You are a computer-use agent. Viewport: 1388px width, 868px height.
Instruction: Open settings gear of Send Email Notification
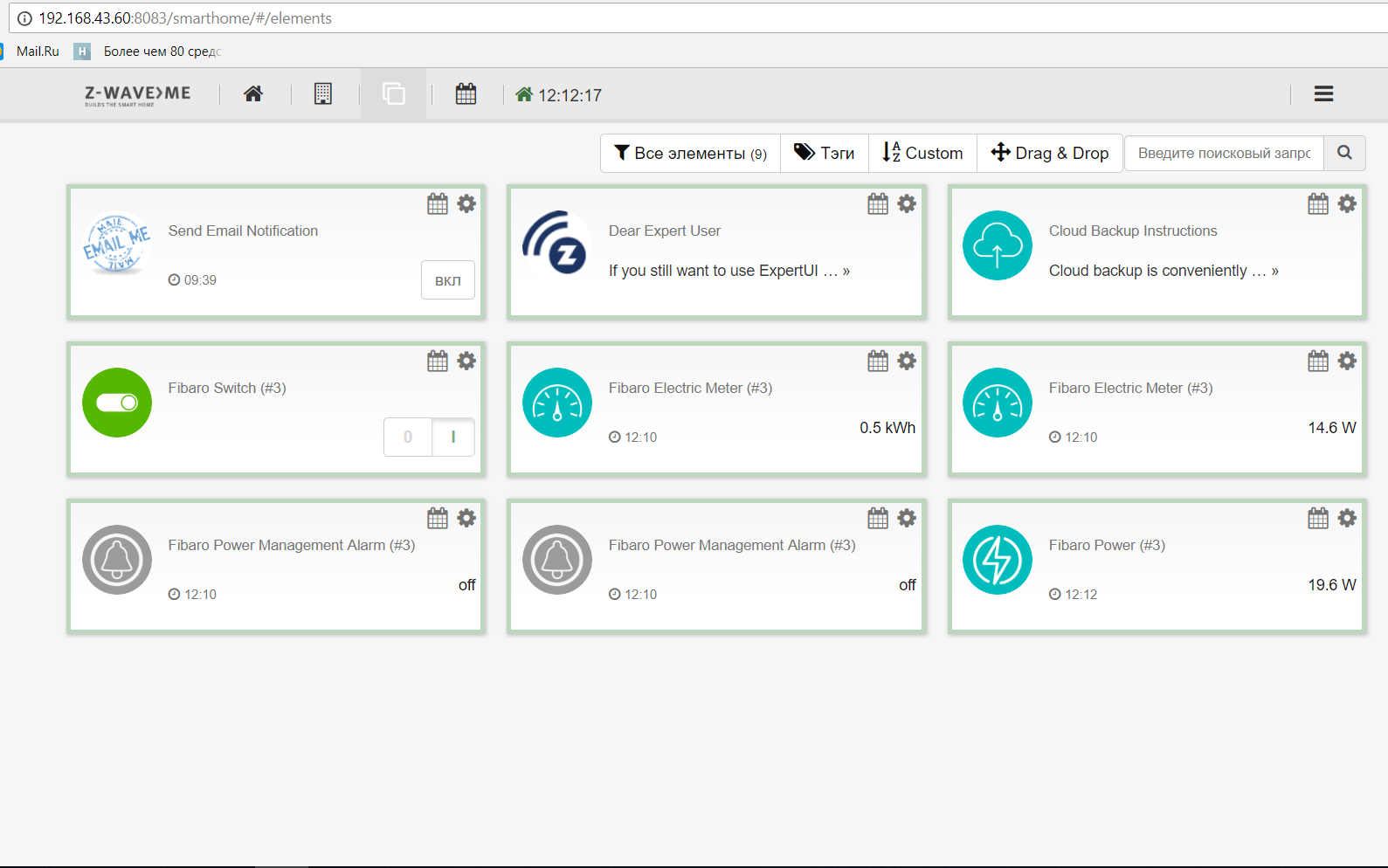(x=467, y=203)
